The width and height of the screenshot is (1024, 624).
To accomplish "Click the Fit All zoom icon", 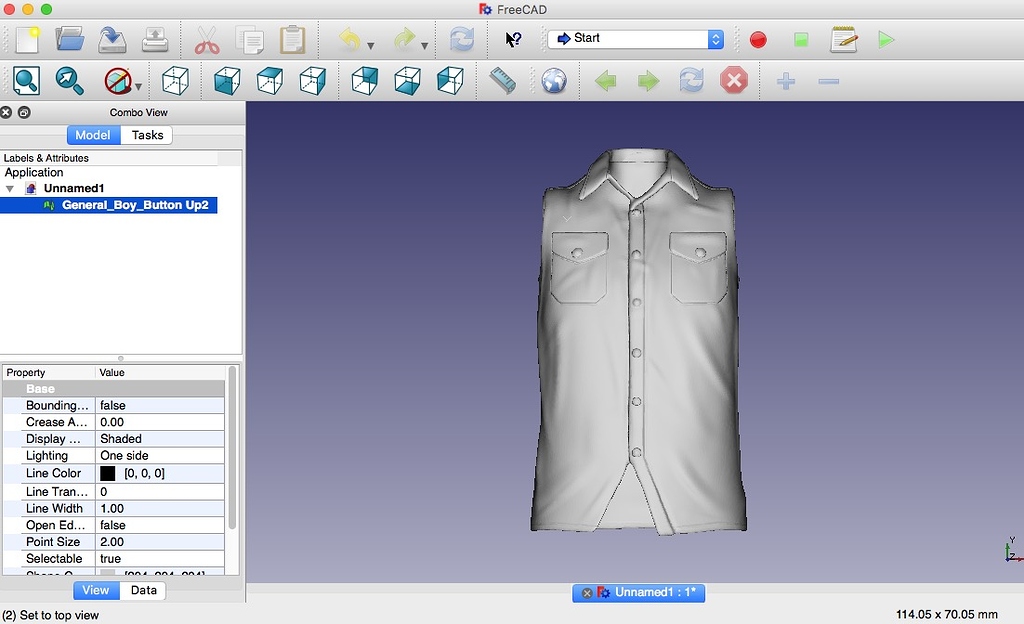I will pos(26,80).
